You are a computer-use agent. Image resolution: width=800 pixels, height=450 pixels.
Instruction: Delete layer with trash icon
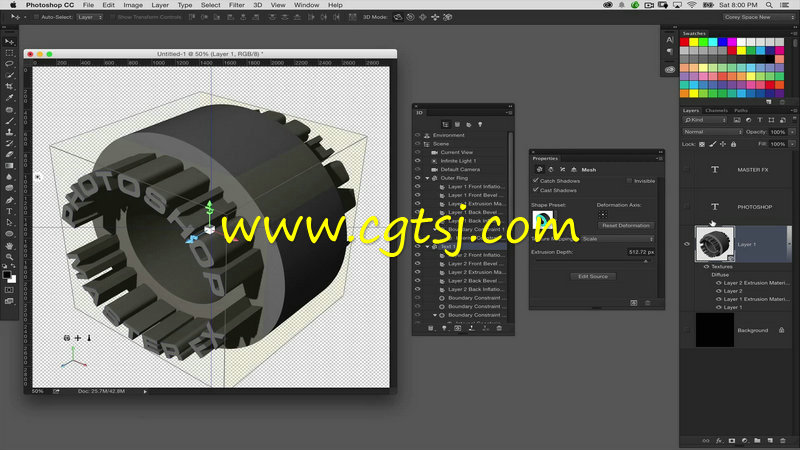tap(783, 441)
